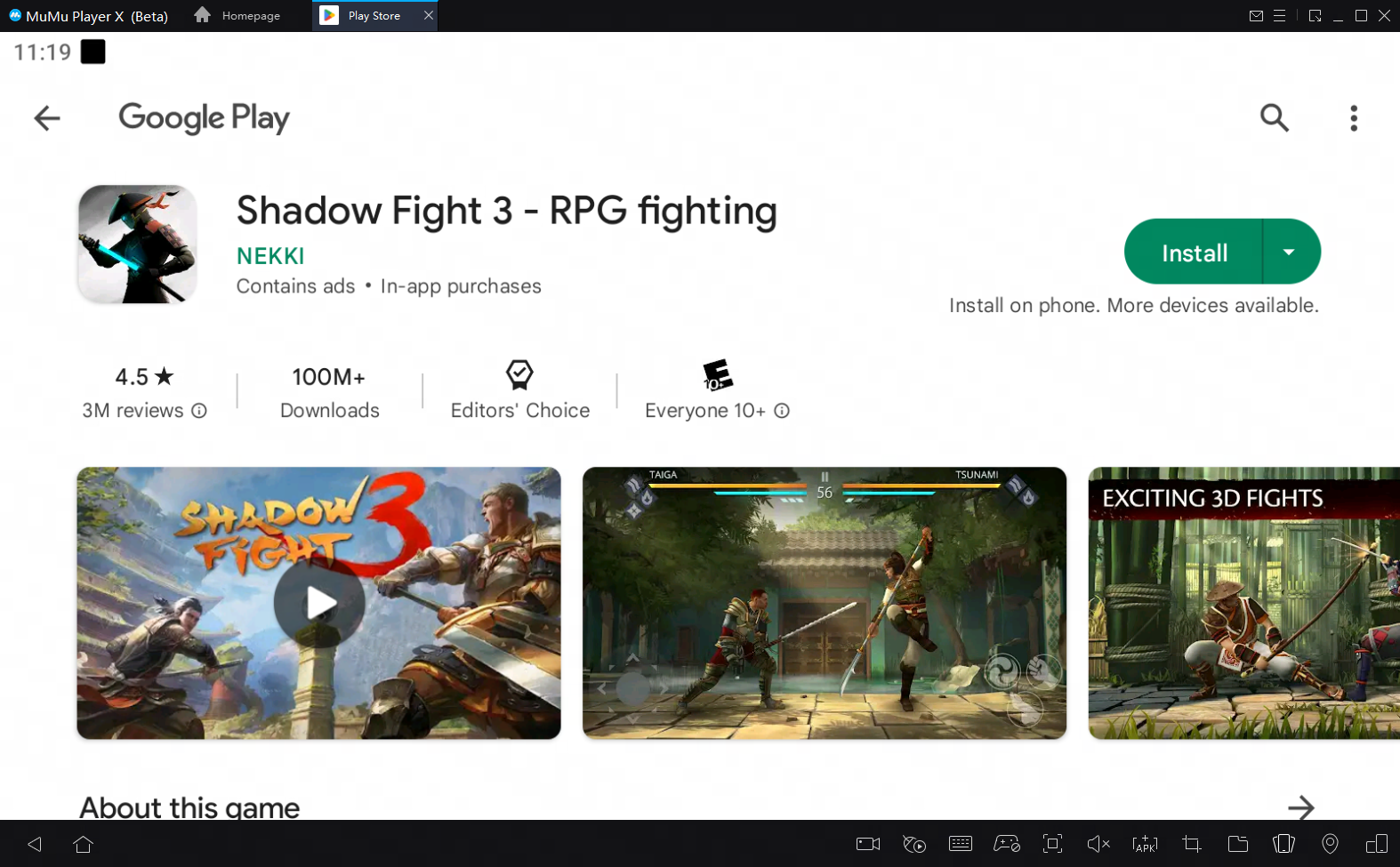This screenshot has width=1400, height=867.
Task: Toggle mute with the speaker icon
Action: point(1098,844)
